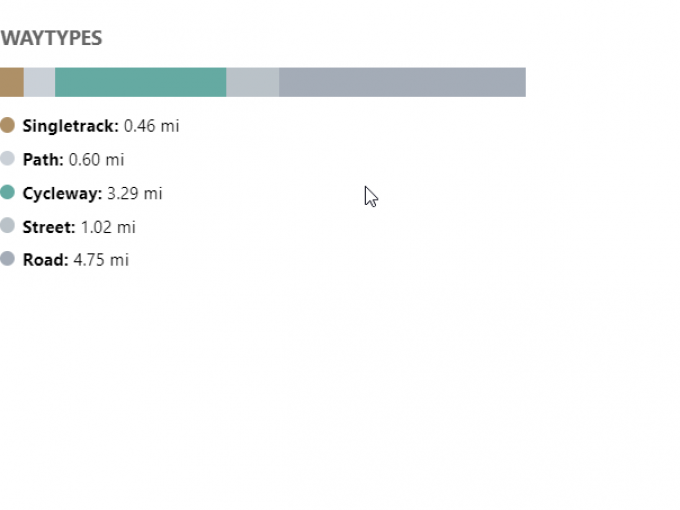Click the 3.29 mi Cycleway distance

[135, 193]
